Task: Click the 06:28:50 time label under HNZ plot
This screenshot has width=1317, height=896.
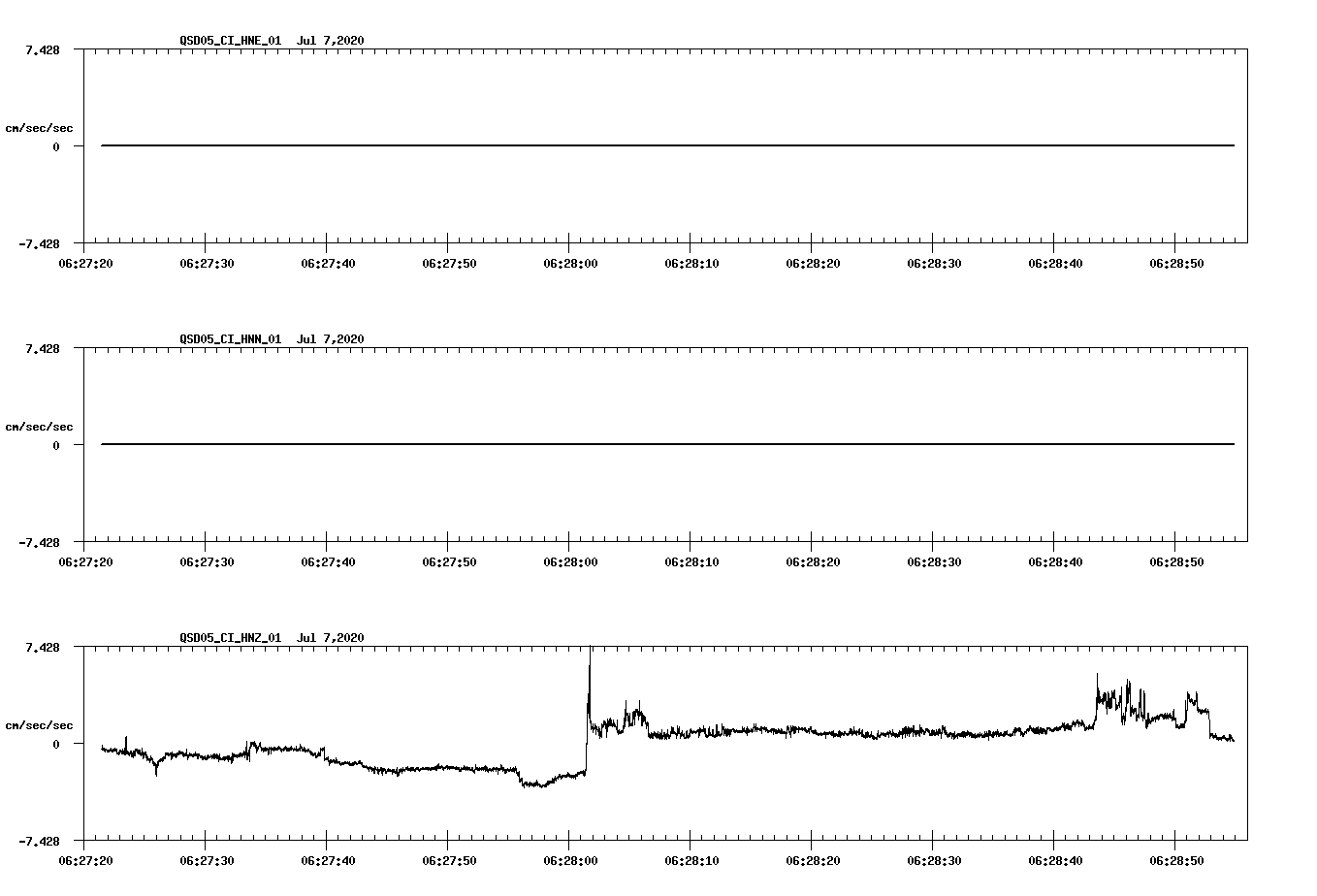Action: tap(1175, 861)
